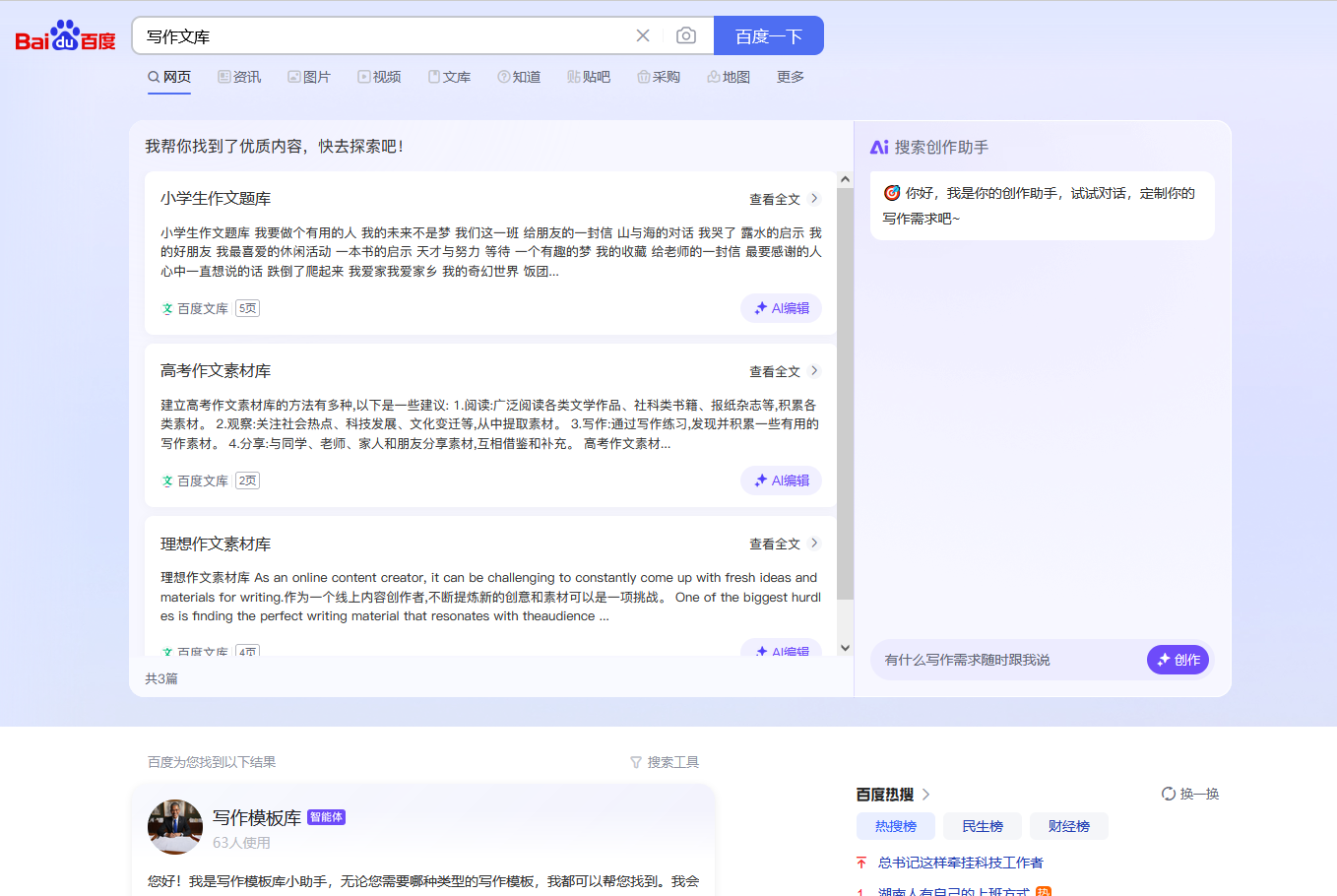Click AI编辑 button for 高考作文素材库

point(782,480)
